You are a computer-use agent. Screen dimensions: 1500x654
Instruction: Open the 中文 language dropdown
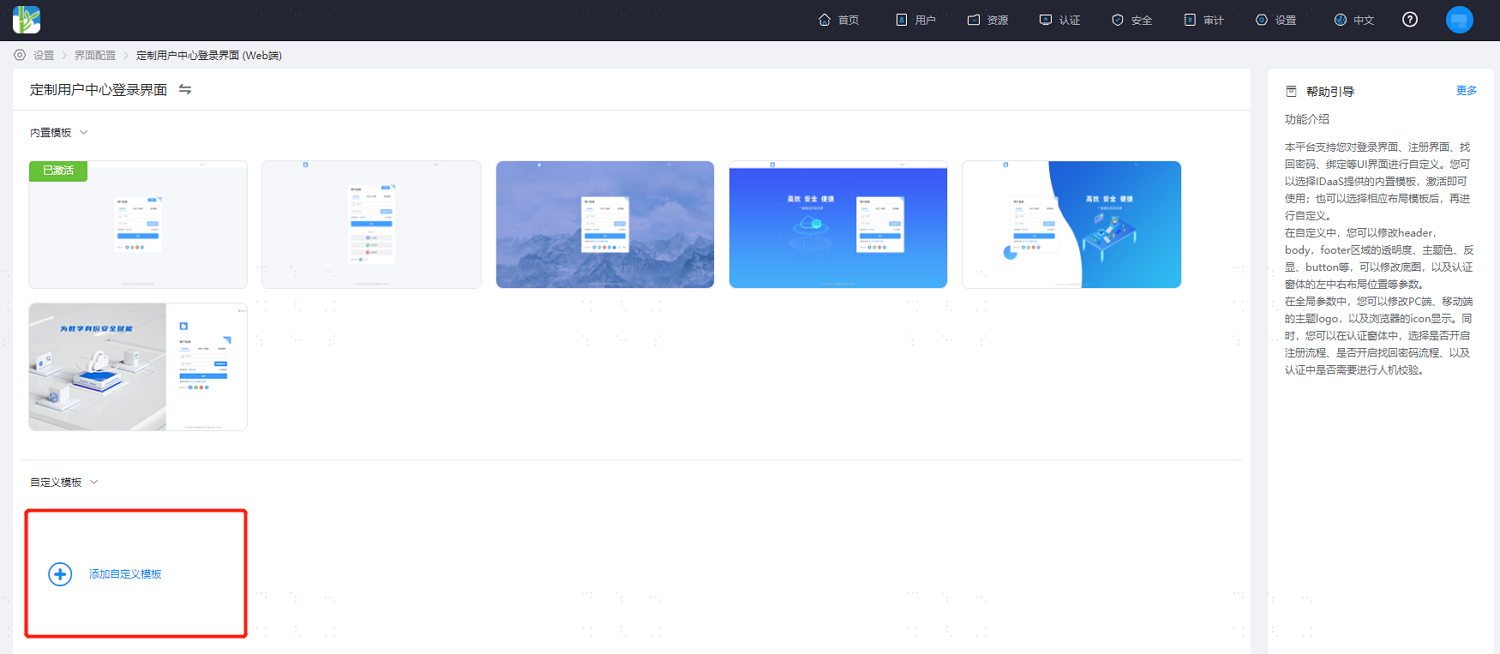point(1354,20)
